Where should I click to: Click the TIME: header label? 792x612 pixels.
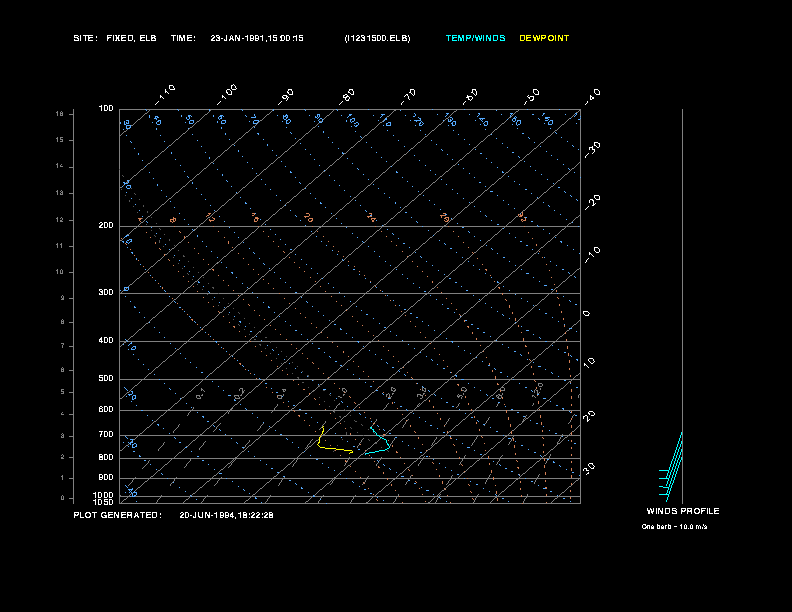tap(183, 38)
